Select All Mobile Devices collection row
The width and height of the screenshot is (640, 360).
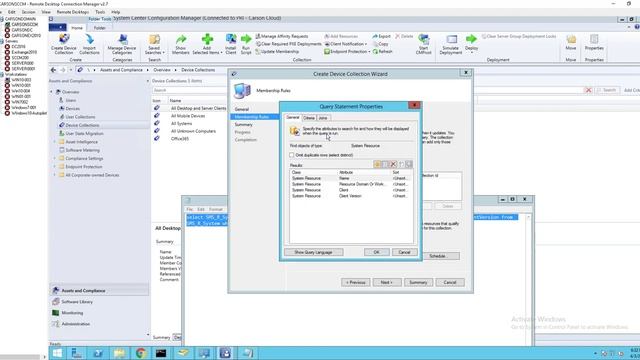188,116
